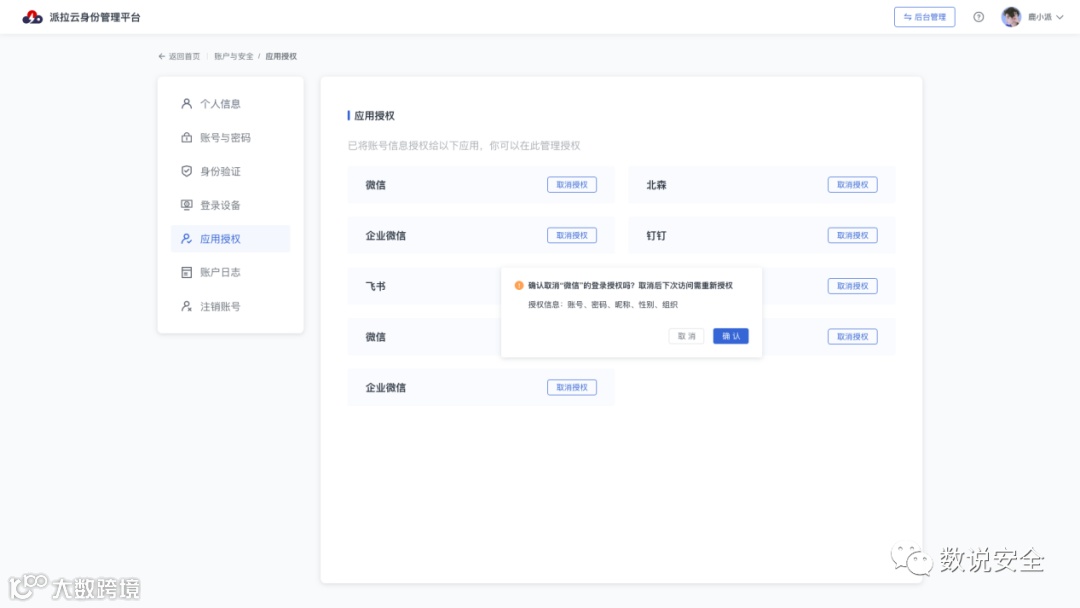Open the 身份验证 menu item

click(x=230, y=171)
